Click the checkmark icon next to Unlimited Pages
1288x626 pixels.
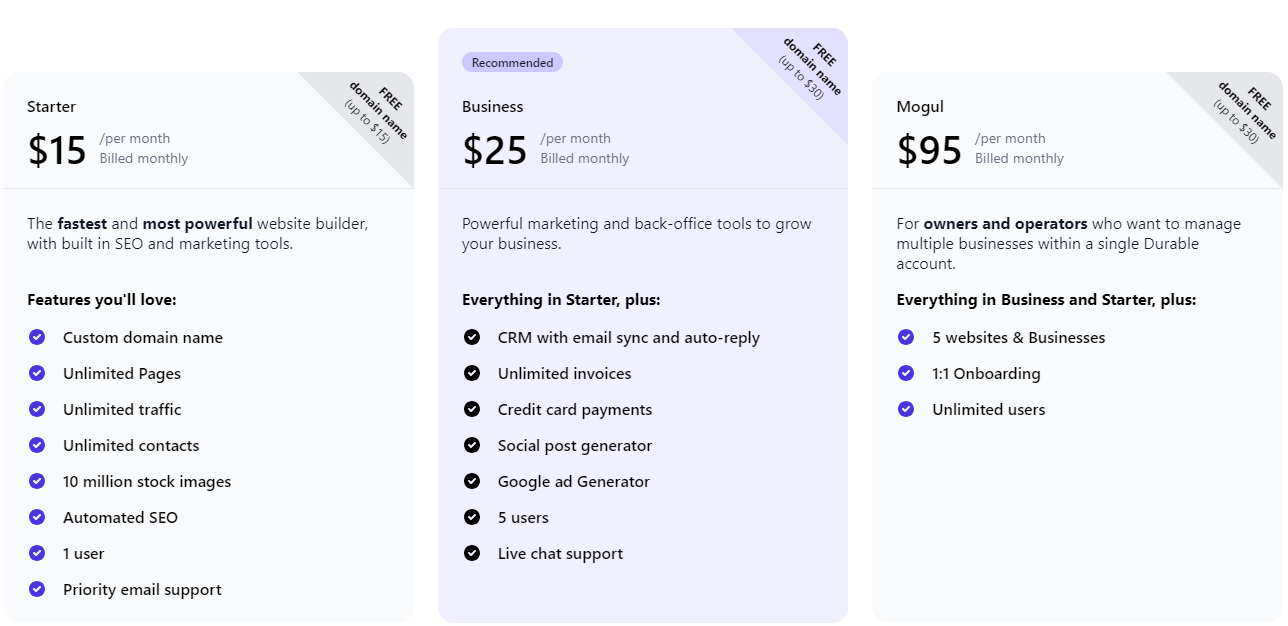(37, 373)
